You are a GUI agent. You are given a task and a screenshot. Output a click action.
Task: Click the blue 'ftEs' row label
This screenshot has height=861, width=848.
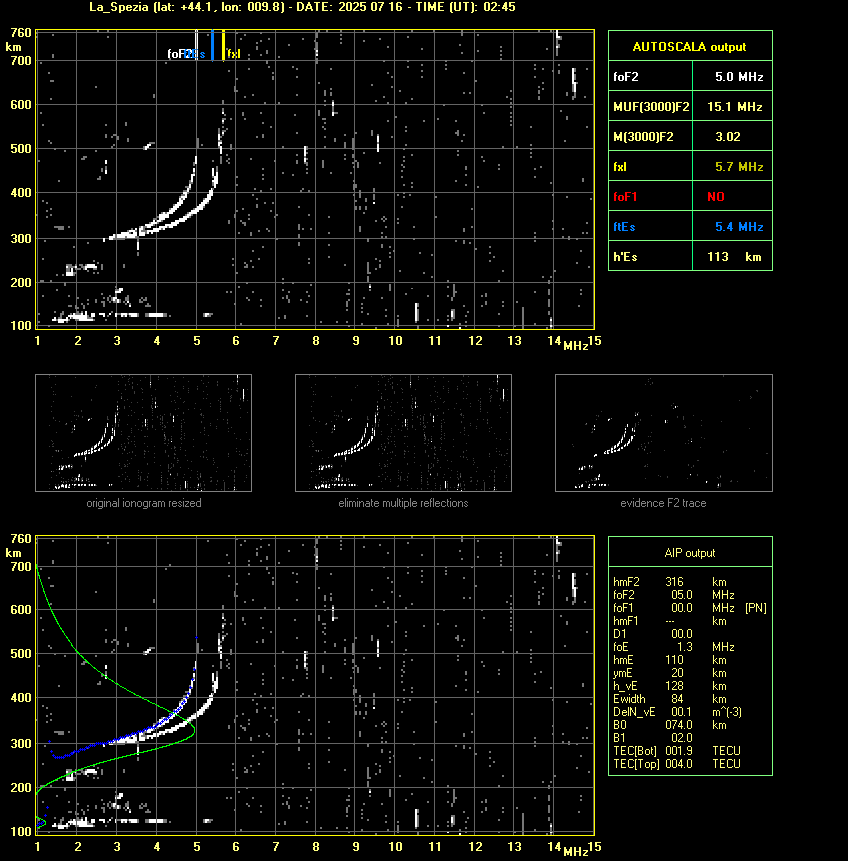[624, 227]
